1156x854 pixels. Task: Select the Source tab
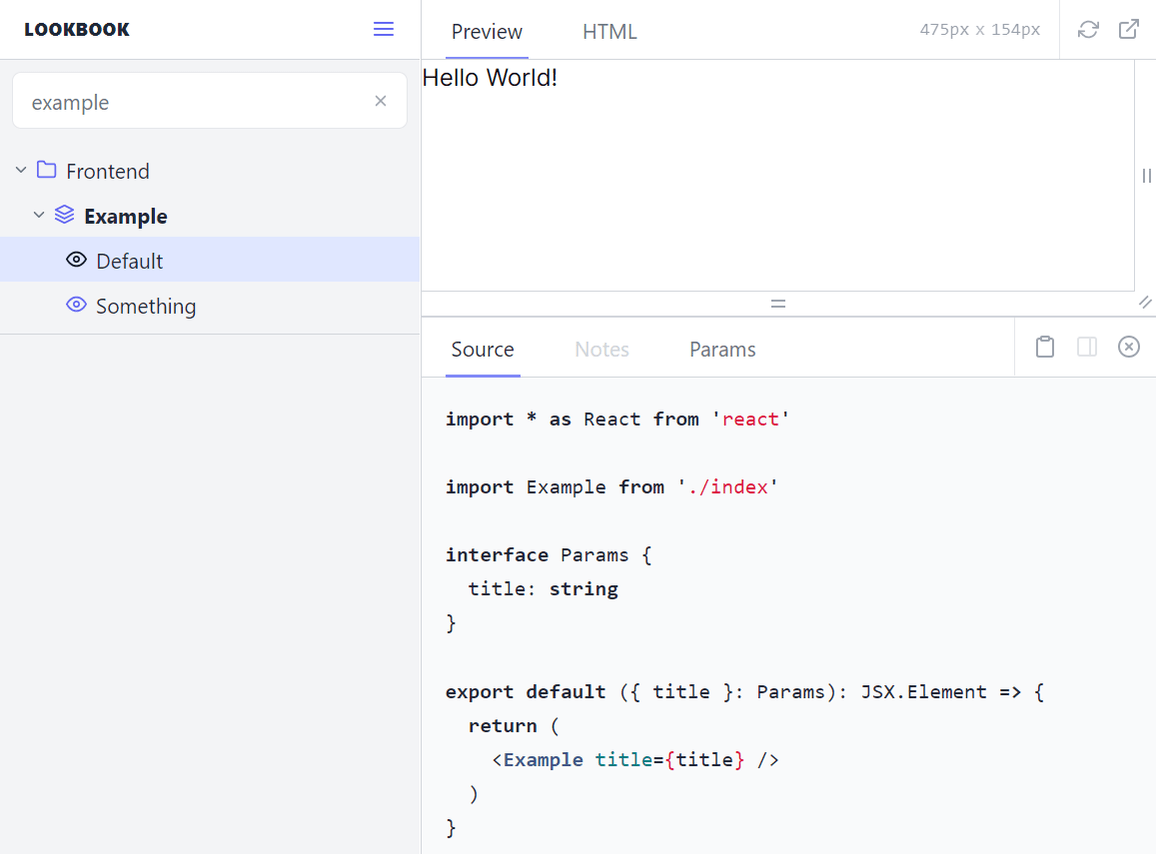point(482,349)
